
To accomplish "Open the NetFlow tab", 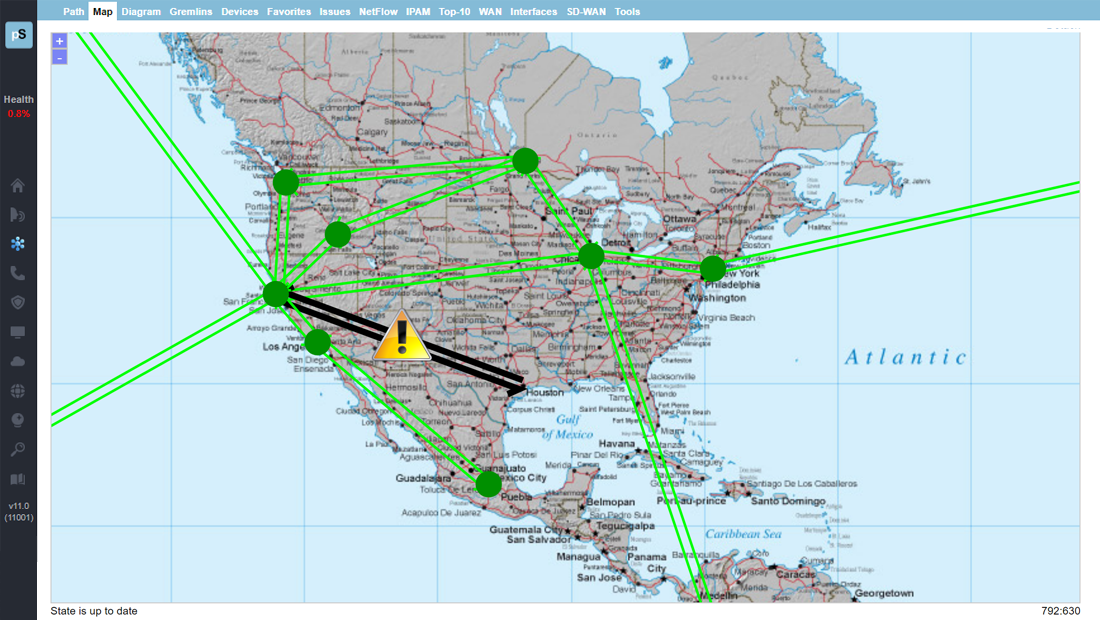I will (x=378, y=12).
